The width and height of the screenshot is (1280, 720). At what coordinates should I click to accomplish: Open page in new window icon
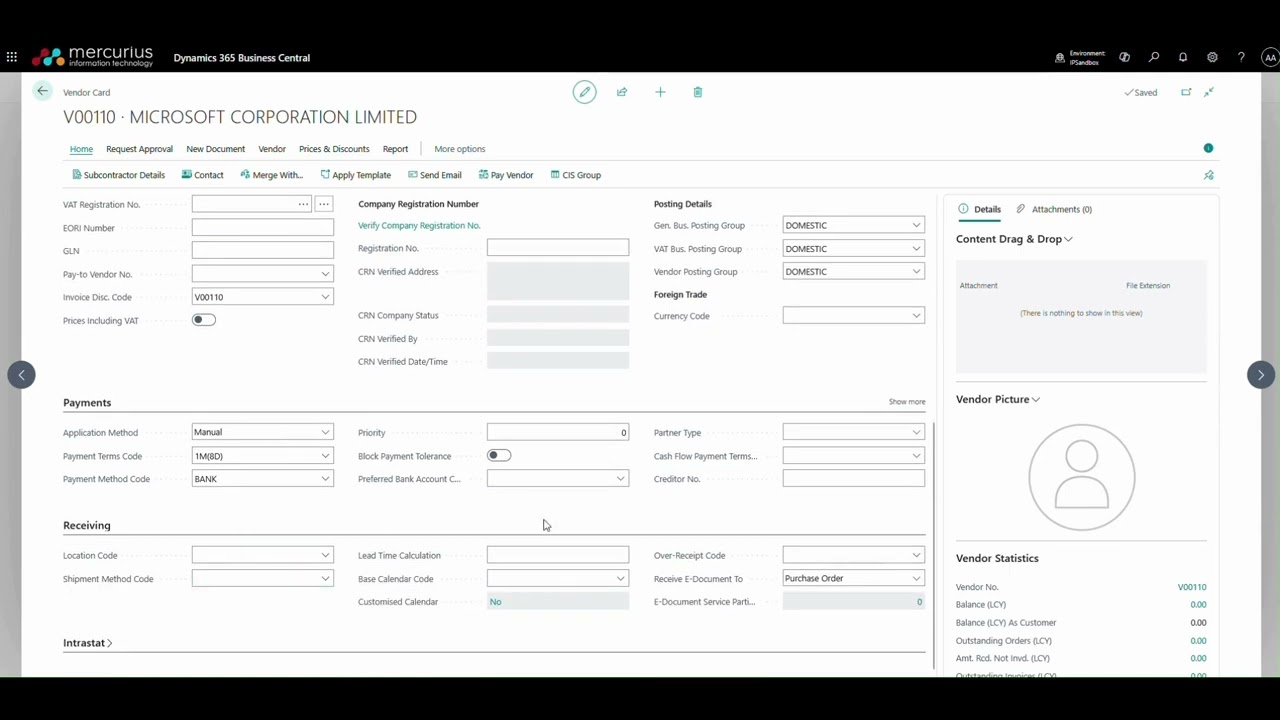pos(1186,92)
